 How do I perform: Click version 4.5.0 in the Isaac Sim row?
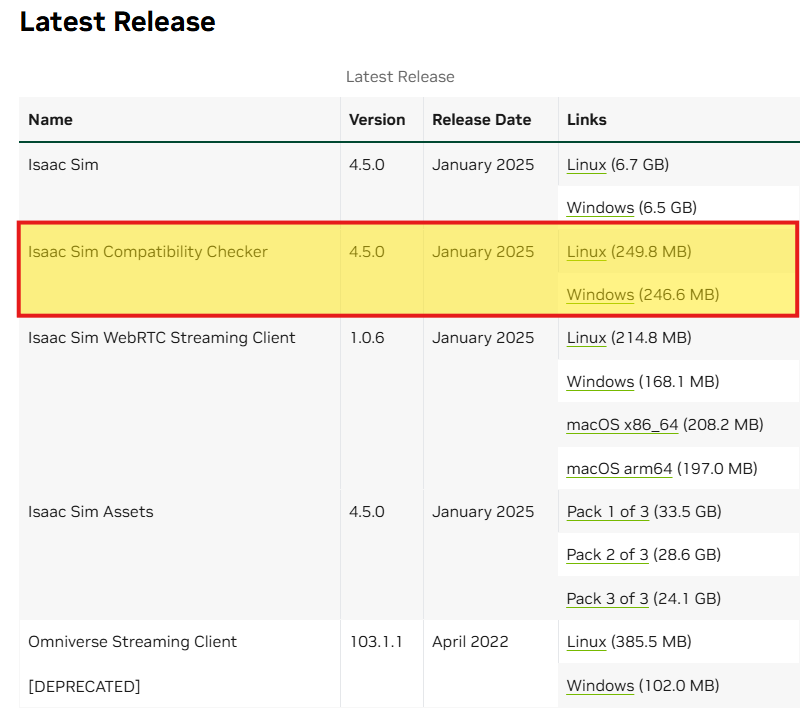point(367,165)
